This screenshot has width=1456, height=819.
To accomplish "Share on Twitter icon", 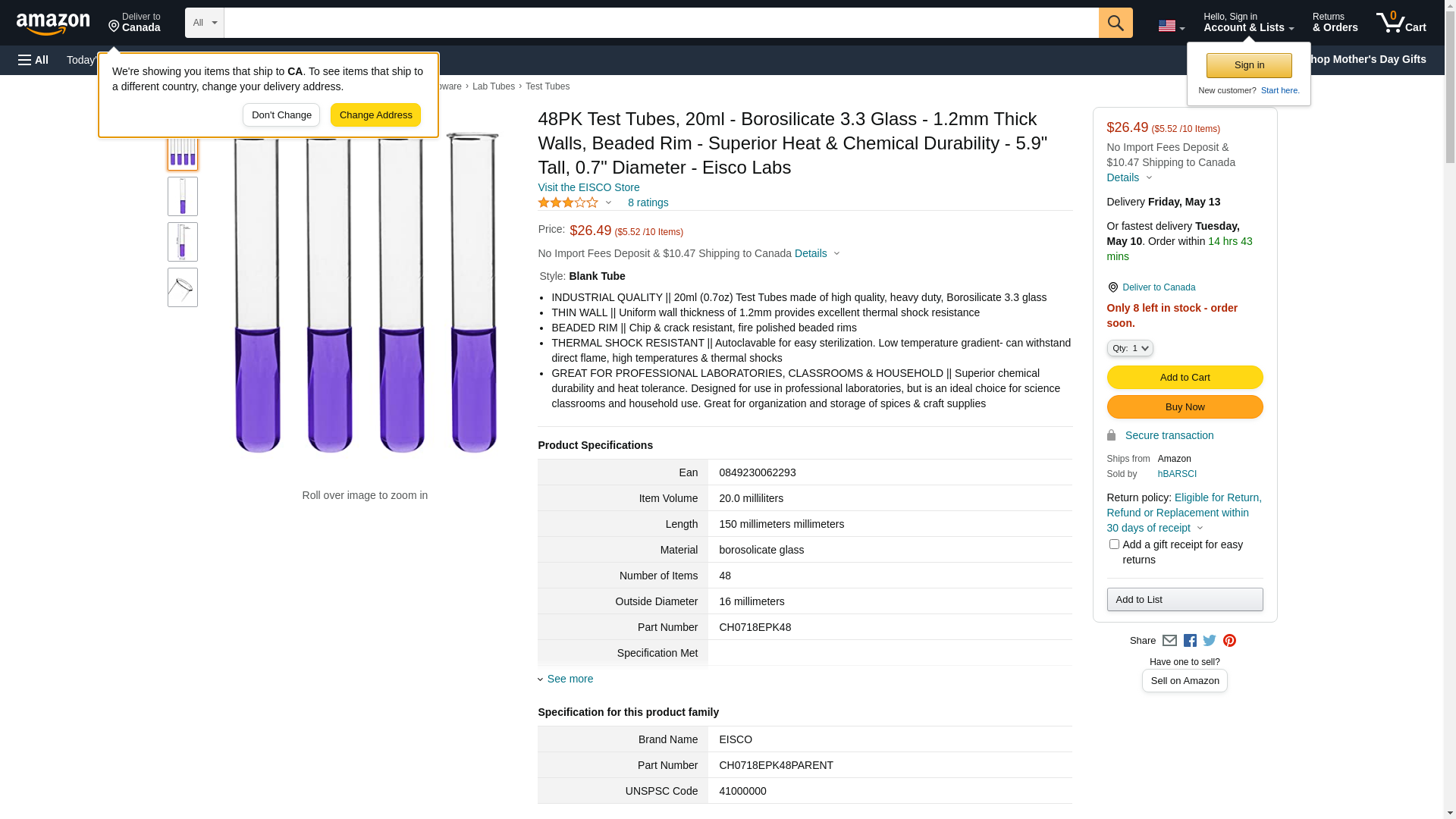I will click(1210, 641).
